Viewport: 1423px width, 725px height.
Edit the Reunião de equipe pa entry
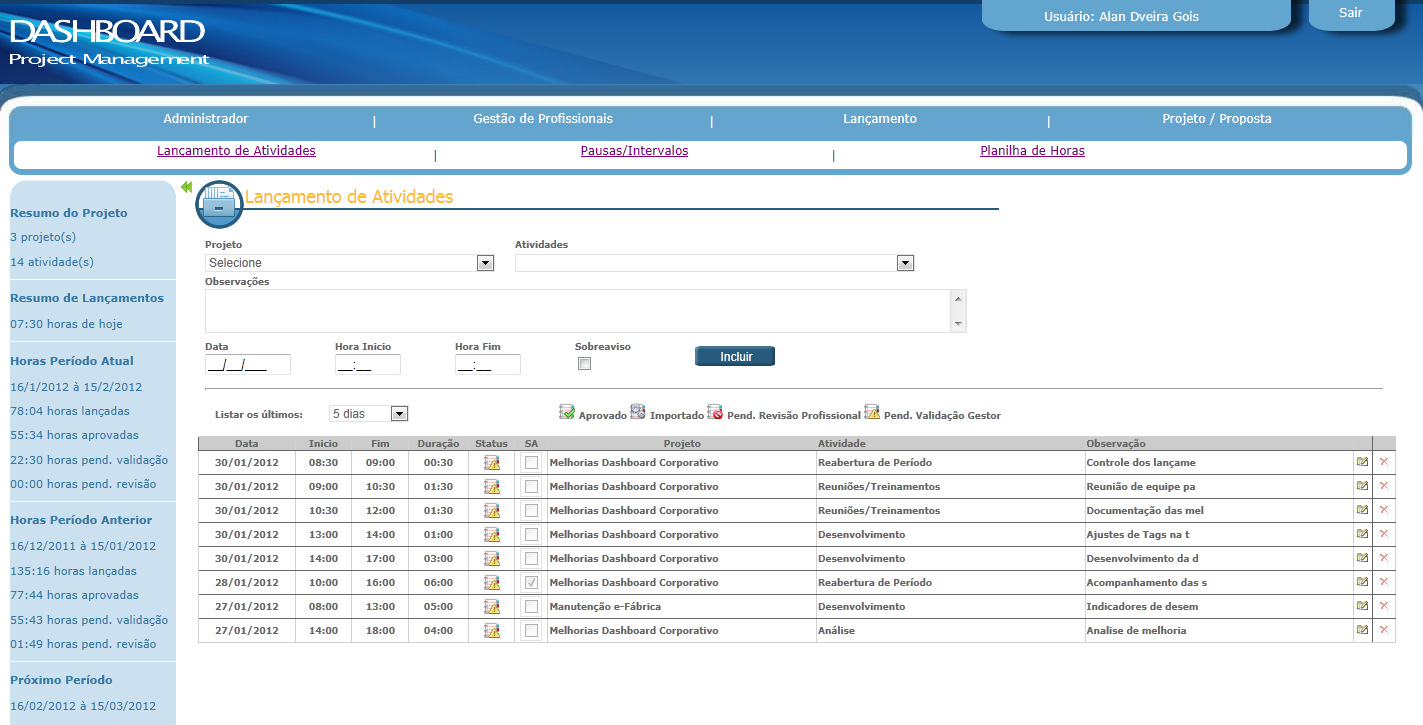(x=1362, y=486)
